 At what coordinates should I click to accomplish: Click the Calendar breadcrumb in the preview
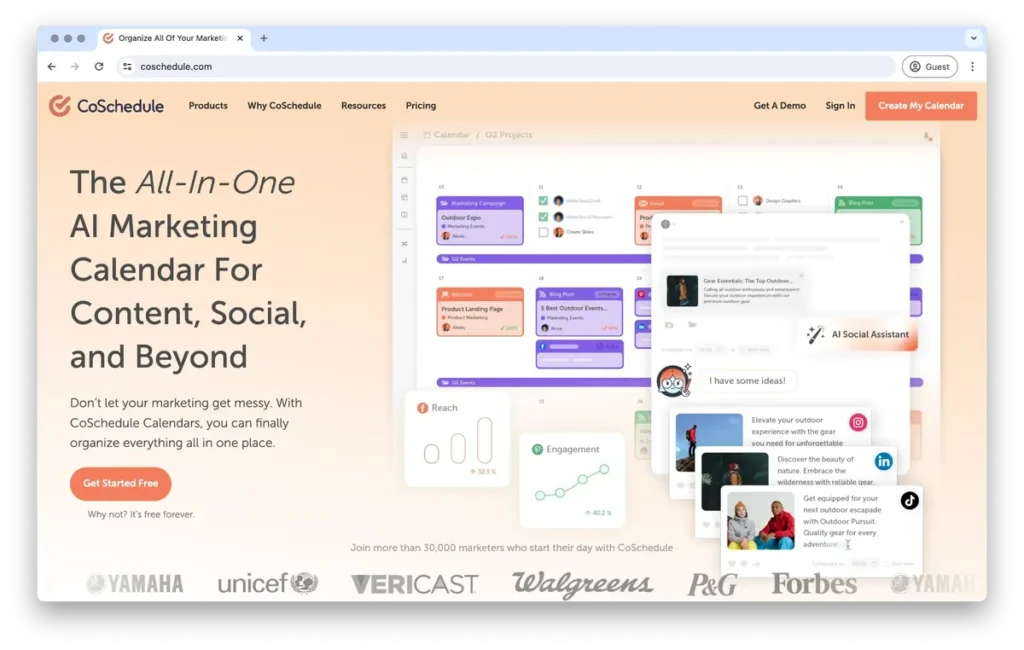click(451, 135)
